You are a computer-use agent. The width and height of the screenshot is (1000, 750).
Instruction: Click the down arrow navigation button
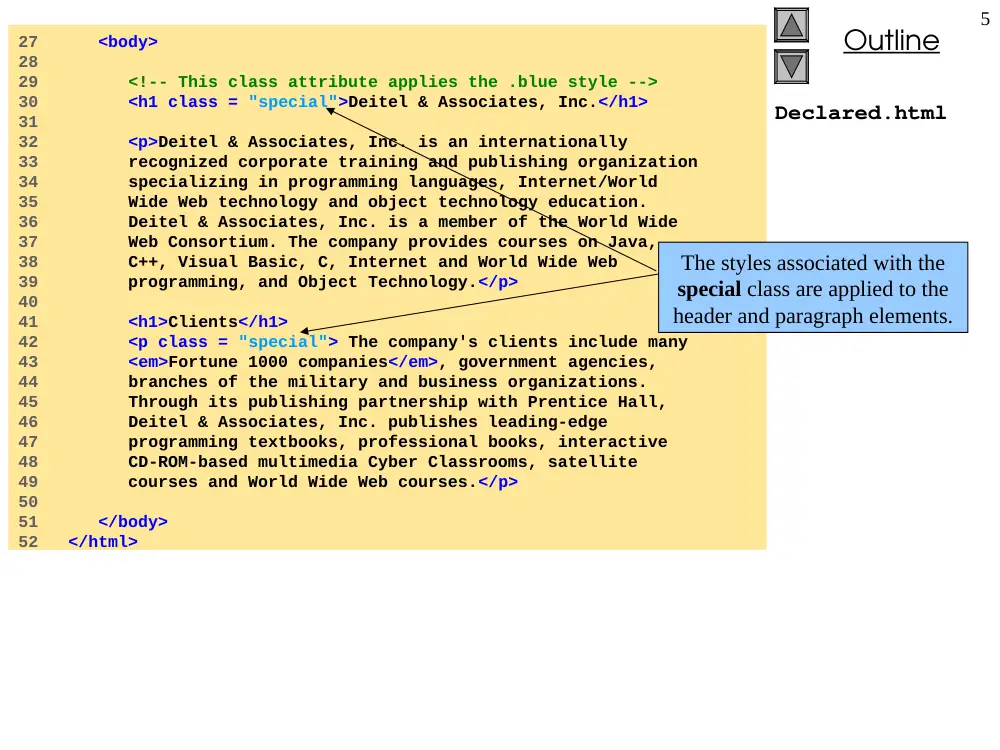791,66
